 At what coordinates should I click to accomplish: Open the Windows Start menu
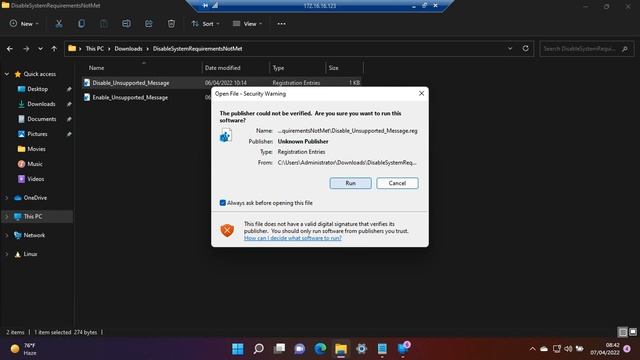pos(238,349)
